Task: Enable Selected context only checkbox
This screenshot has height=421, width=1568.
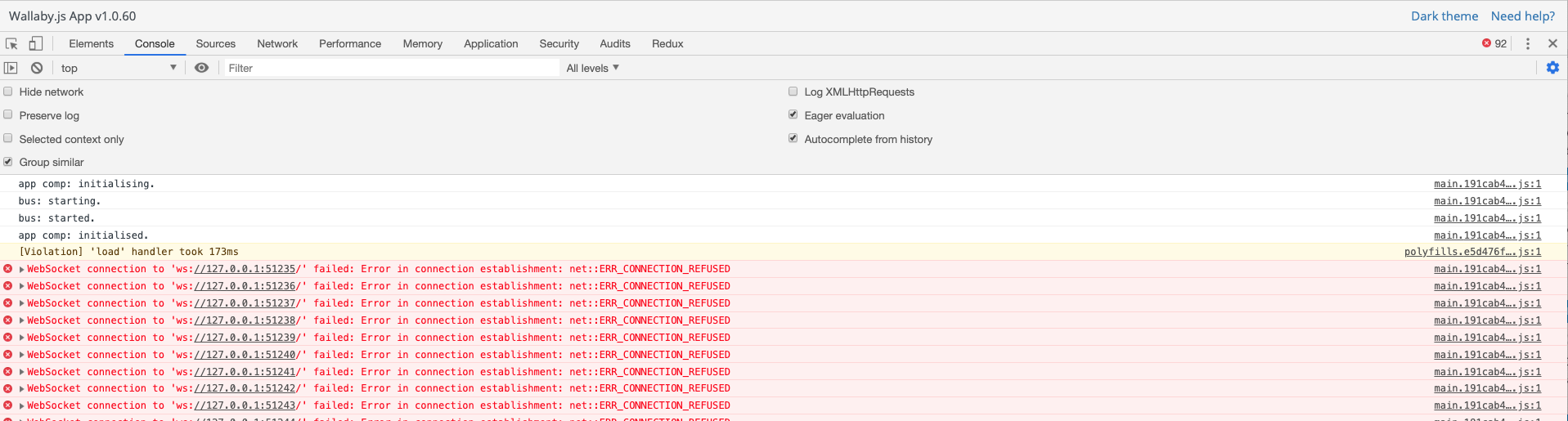Action: (x=8, y=139)
